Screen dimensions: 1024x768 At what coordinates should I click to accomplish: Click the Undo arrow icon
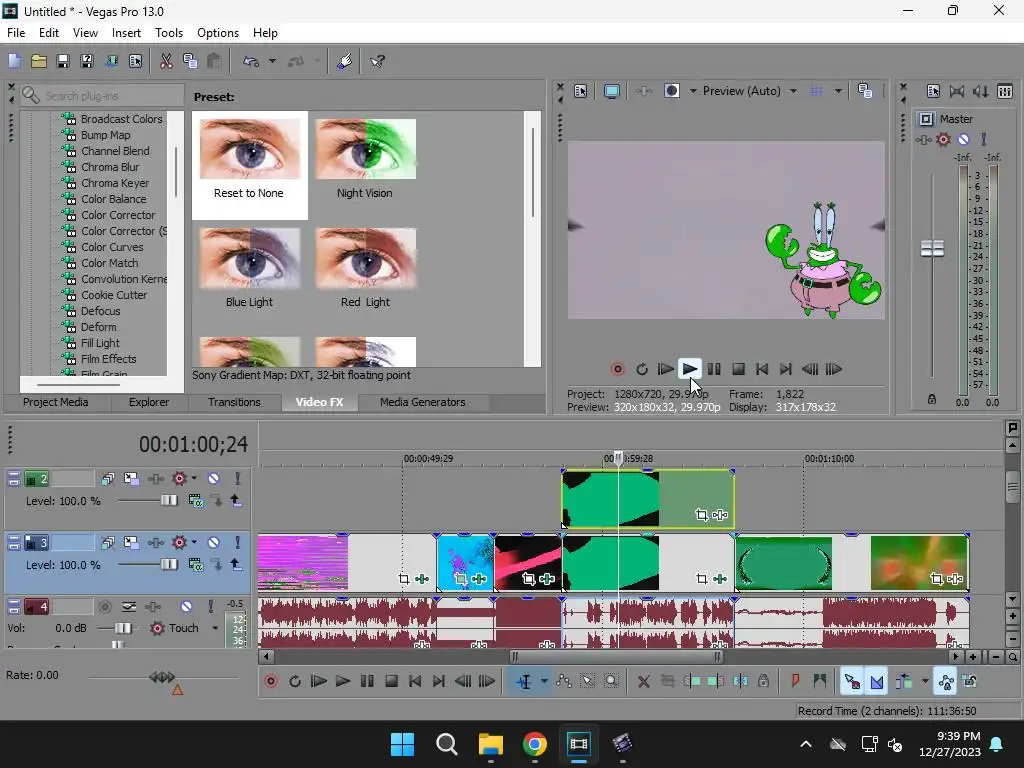coord(251,61)
